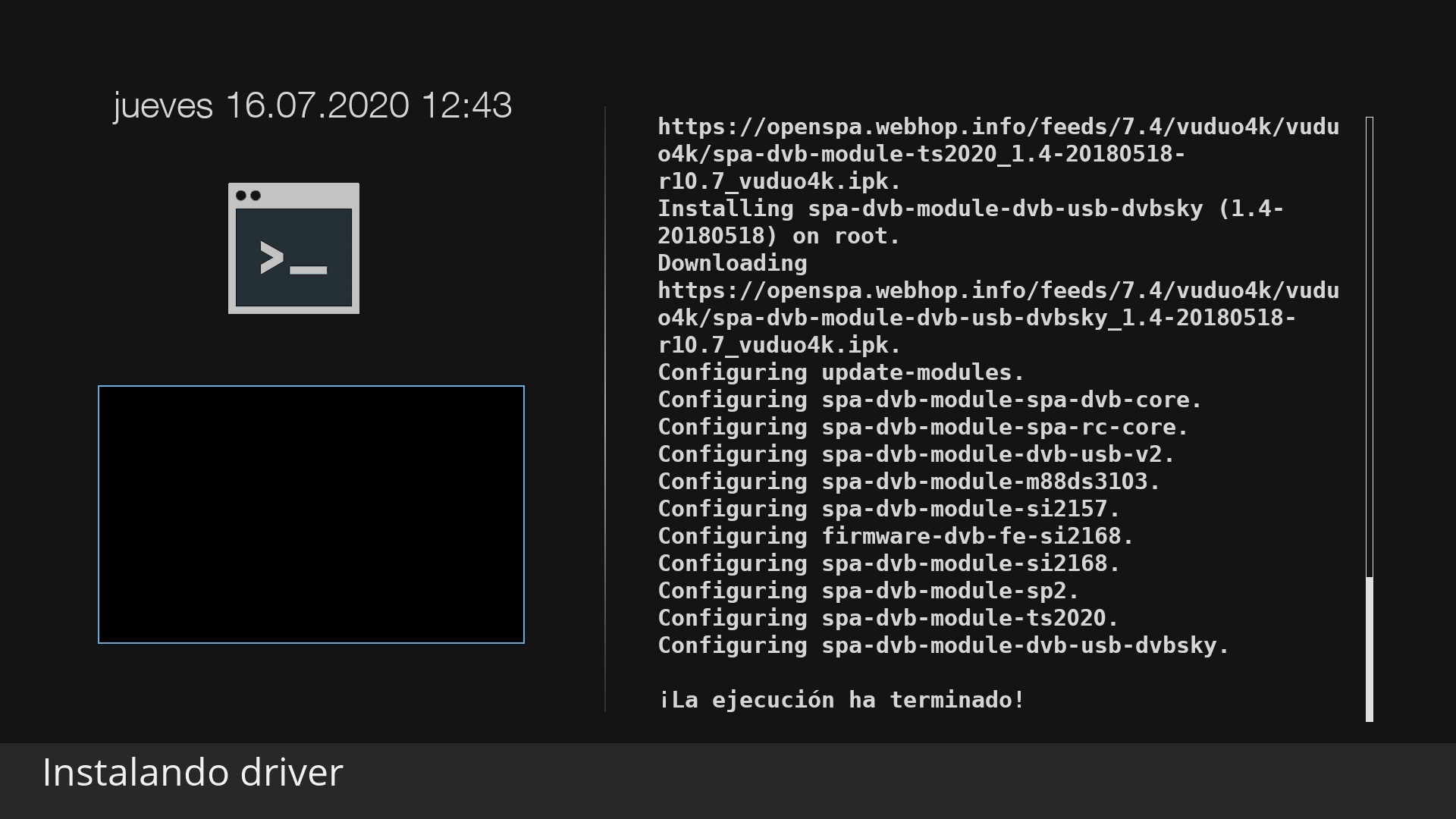
Task: Click the 'Instalando driver' title text
Action: pos(193,773)
